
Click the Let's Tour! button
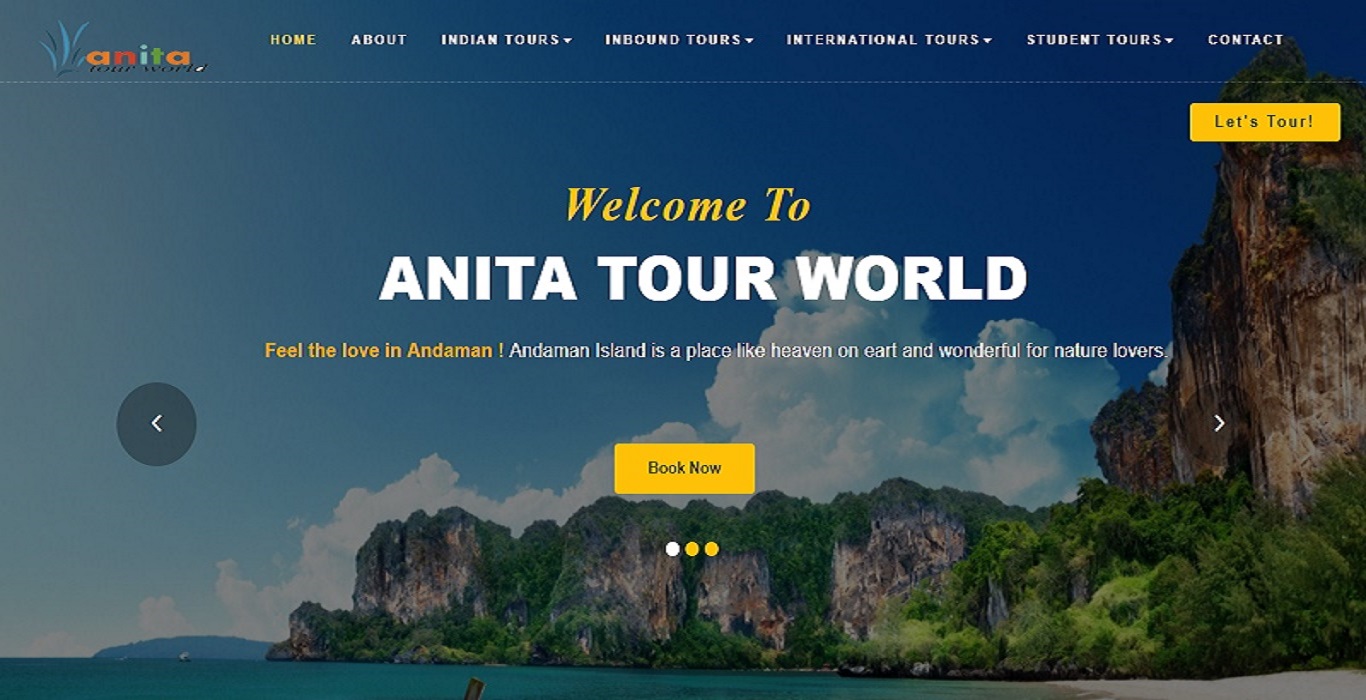(x=1265, y=122)
